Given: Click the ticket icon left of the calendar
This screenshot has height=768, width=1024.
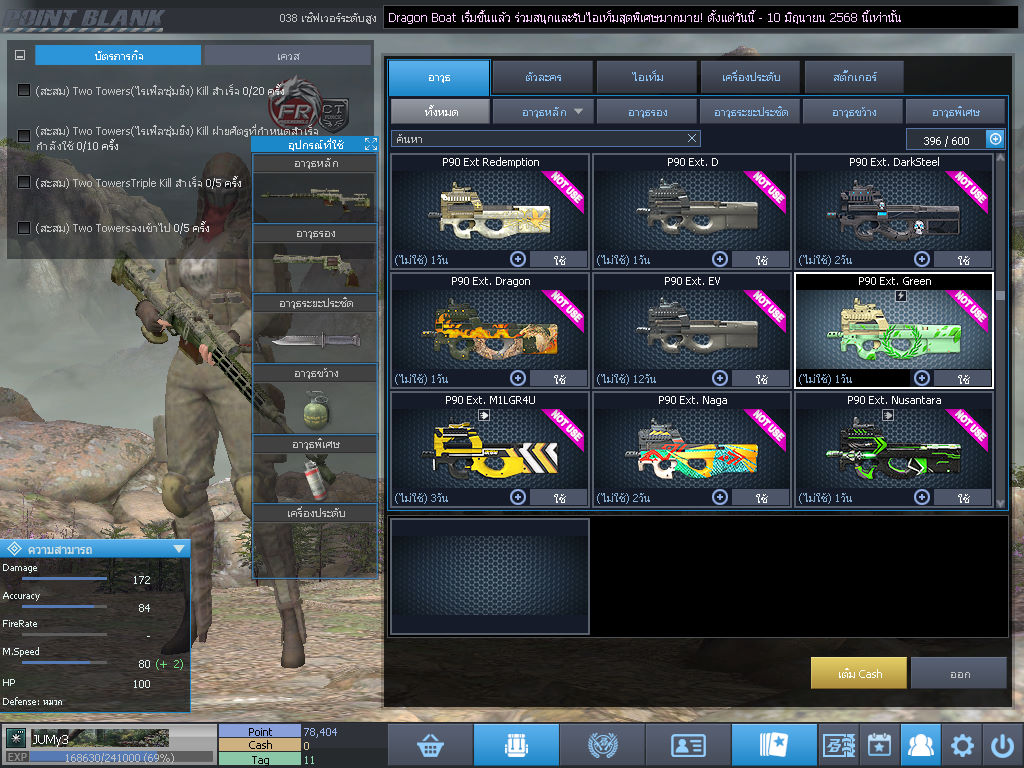Looking at the screenshot, I should pos(839,745).
